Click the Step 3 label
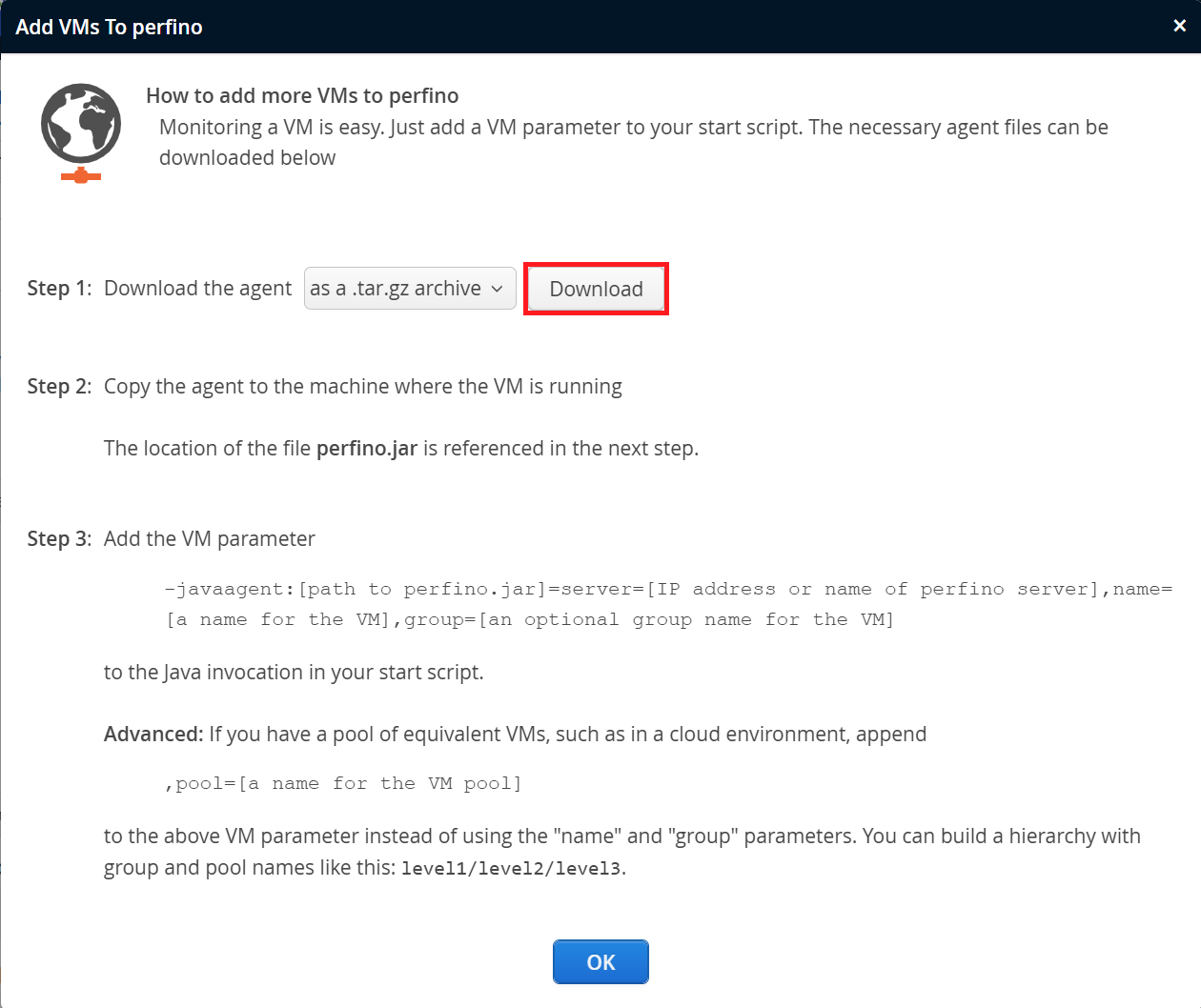Viewport: 1201px width, 1008px height. point(59,539)
